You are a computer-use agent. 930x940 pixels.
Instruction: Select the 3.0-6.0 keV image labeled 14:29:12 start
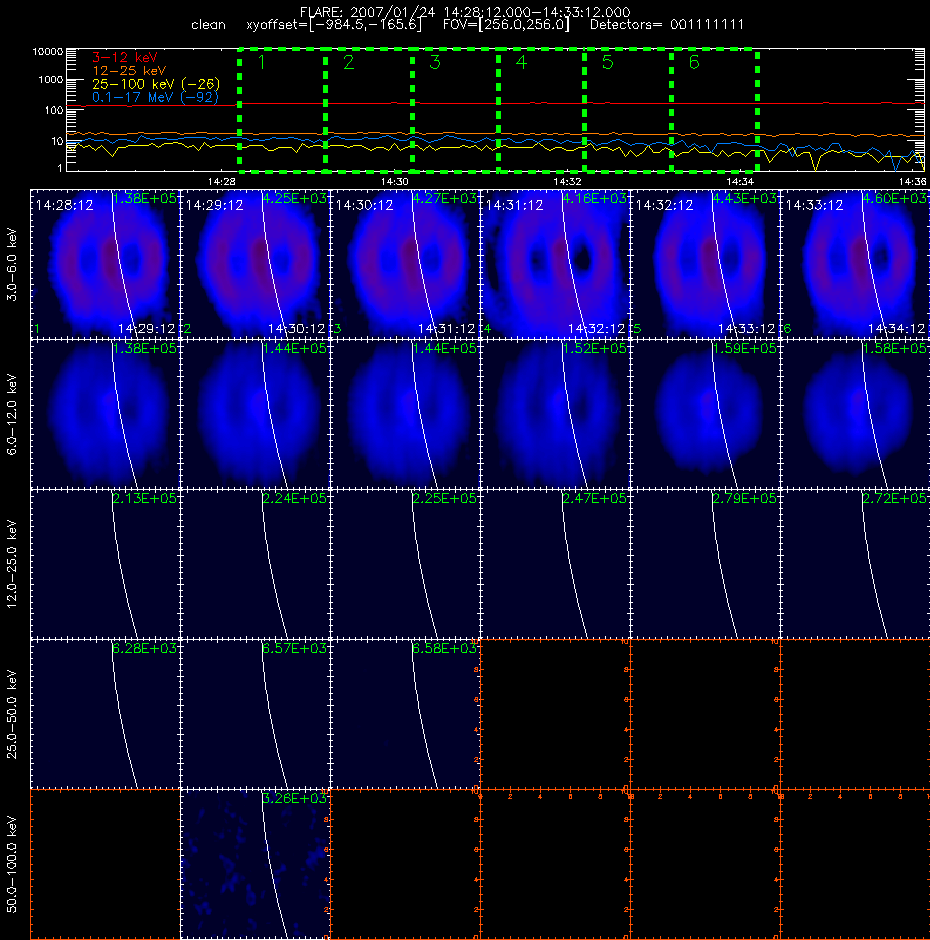[x=255, y=264]
